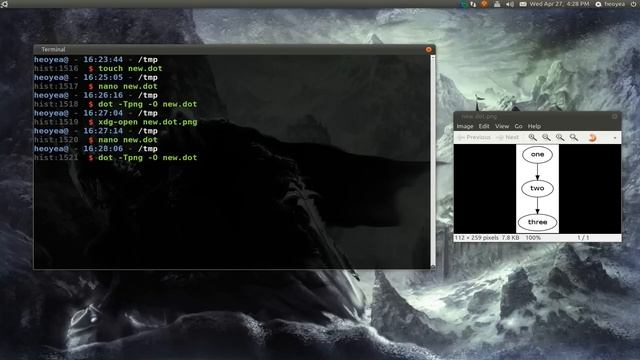Click the normal size magnifier in viewer toolbar
This screenshot has width=640, height=360.
point(560,138)
